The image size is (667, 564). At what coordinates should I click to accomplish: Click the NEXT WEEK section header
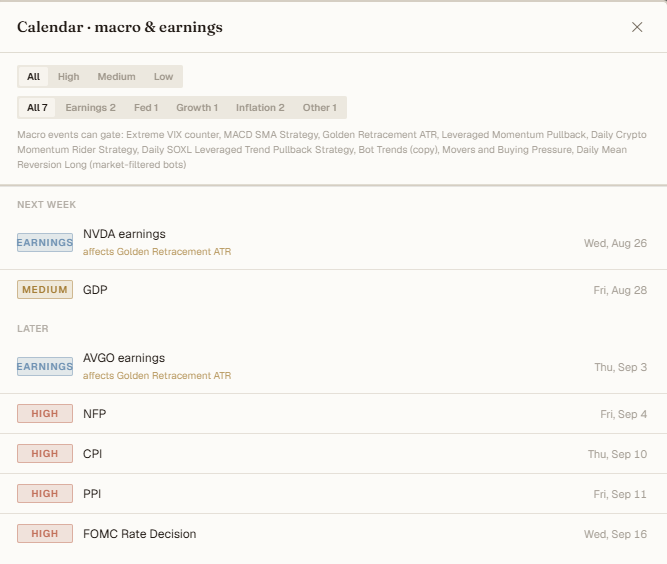click(x=46, y=205)
